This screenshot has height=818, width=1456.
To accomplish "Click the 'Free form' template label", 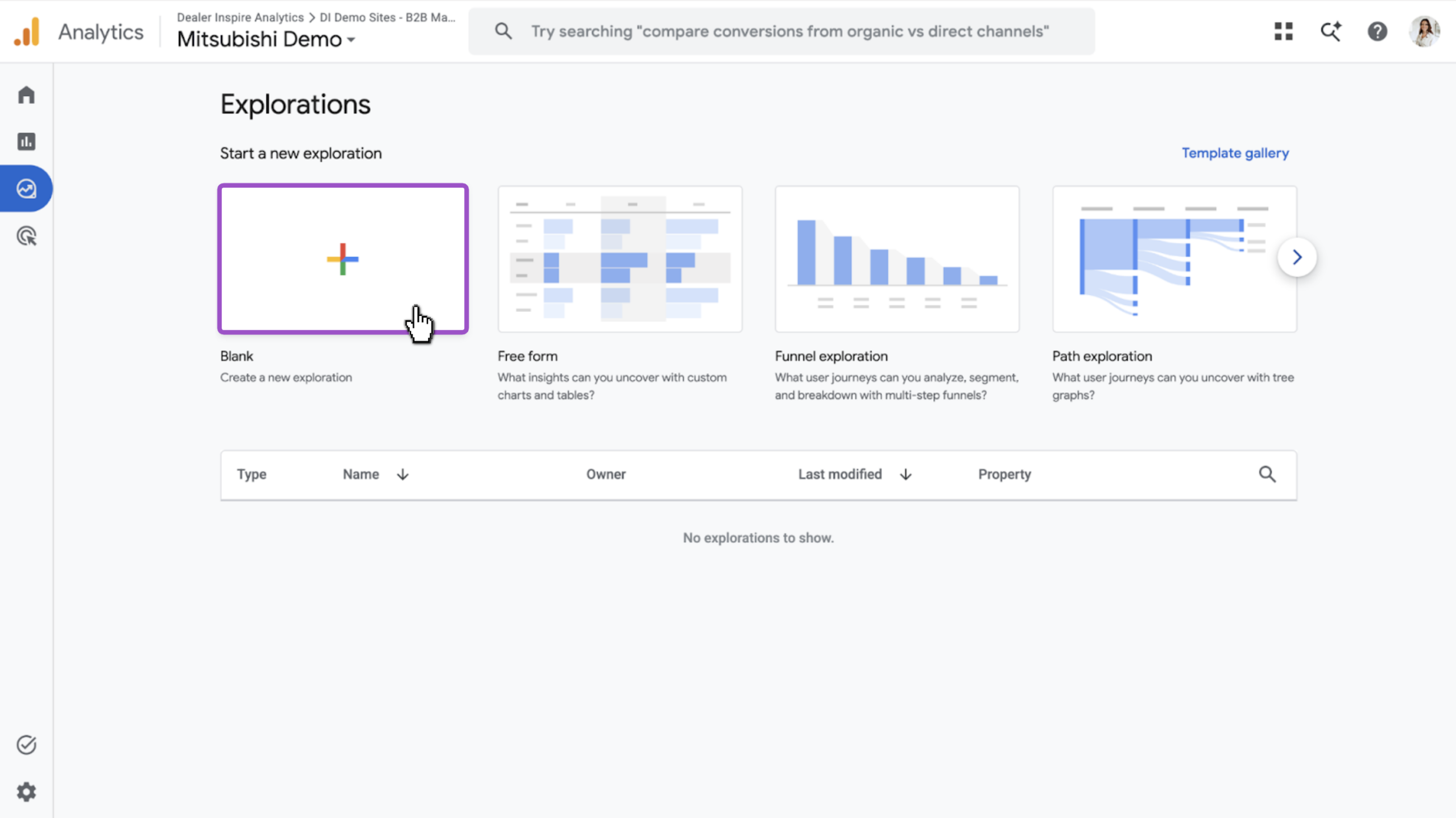I will point(527,356).
